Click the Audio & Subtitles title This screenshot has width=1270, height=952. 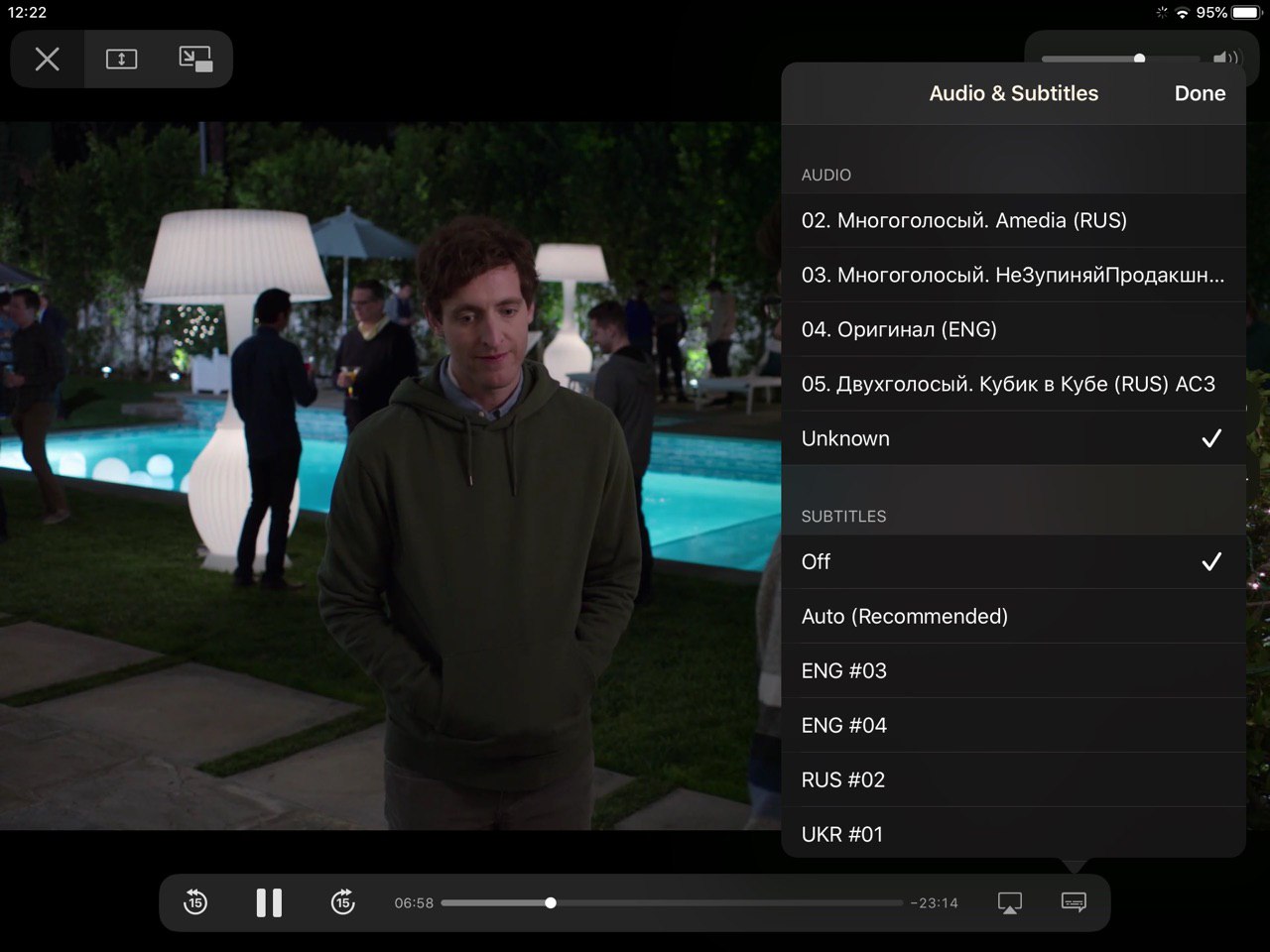point(1013,93)
